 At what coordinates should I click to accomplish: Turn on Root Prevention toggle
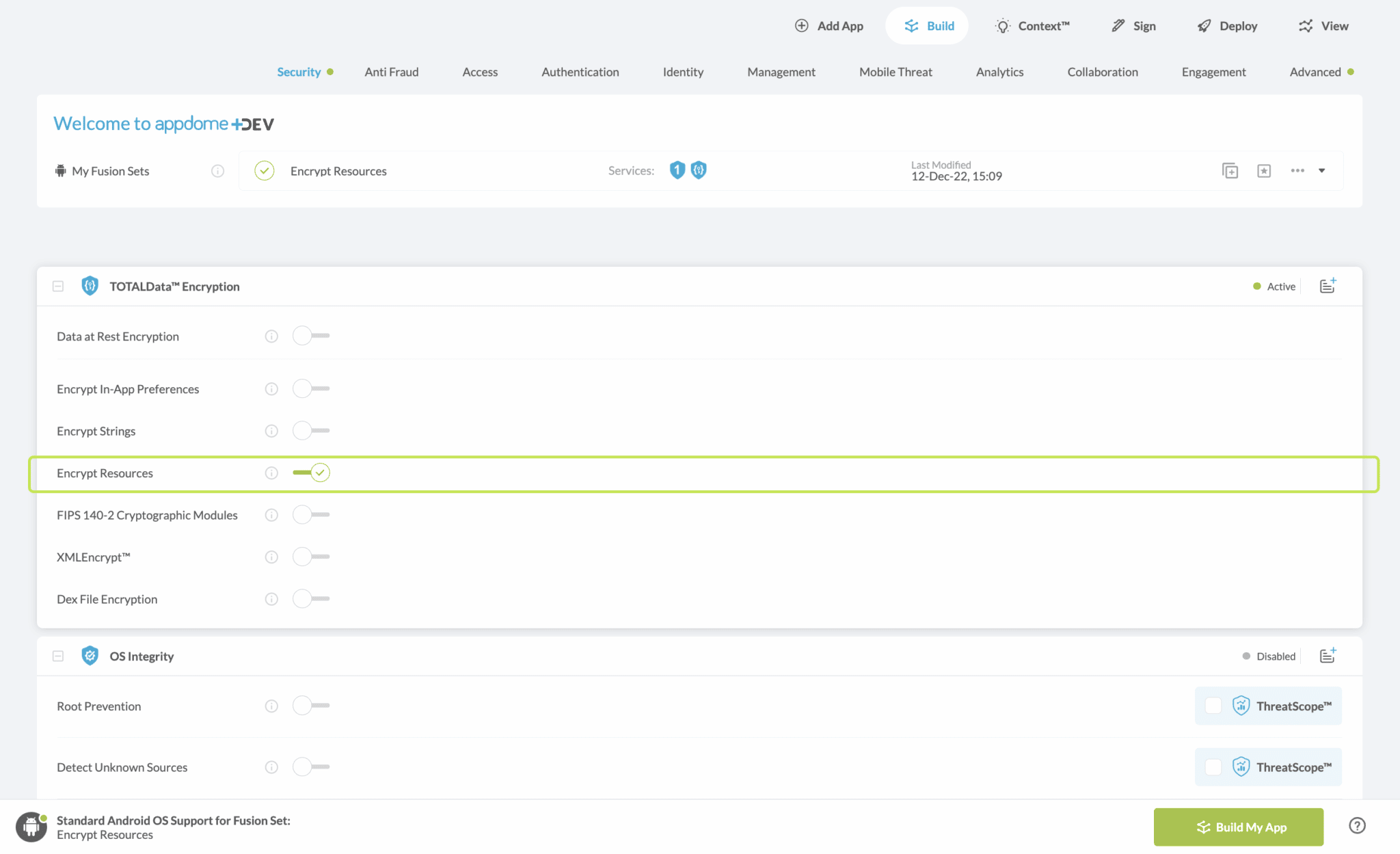pyautogui.click(x=310, y=706)
